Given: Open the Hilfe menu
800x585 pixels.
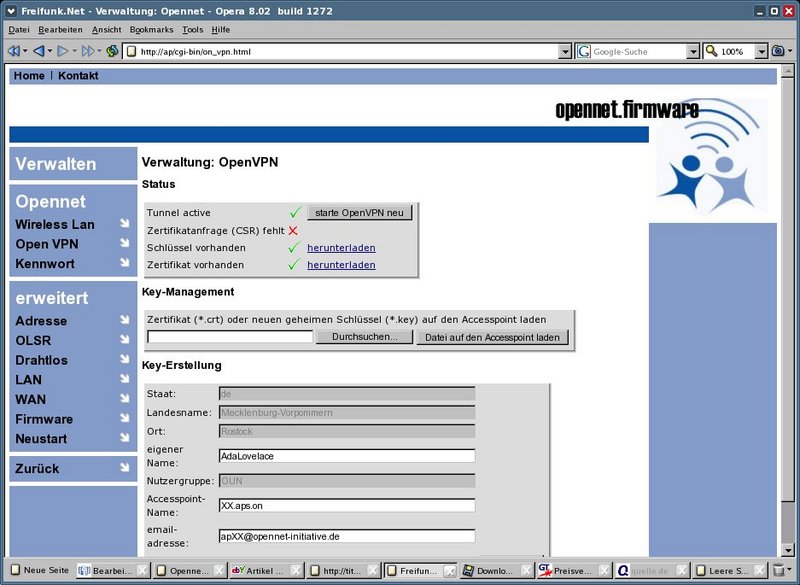Looking at the screenshot, I should [221, 30].
